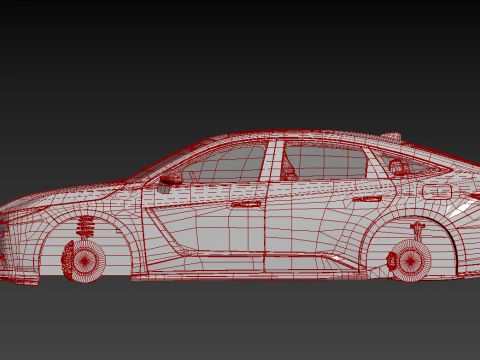Pick the rear brake caliper

coord(392,261)
